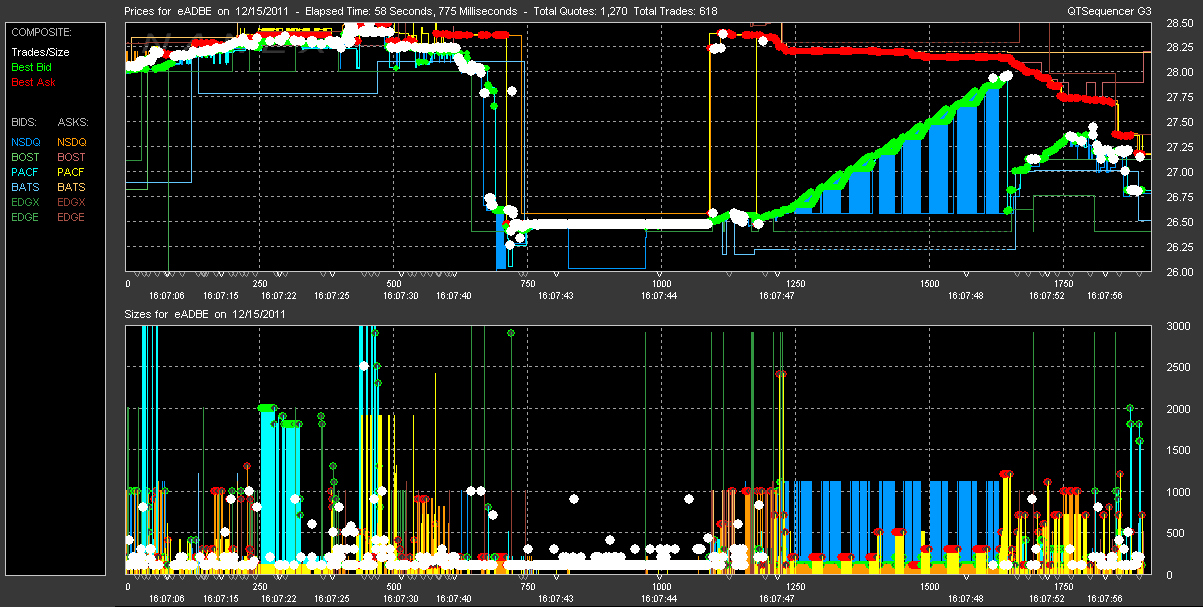The image size is (1203, 607).
Task: Select the 'Trades/Size' legend entry
Action: pos(41,52)
